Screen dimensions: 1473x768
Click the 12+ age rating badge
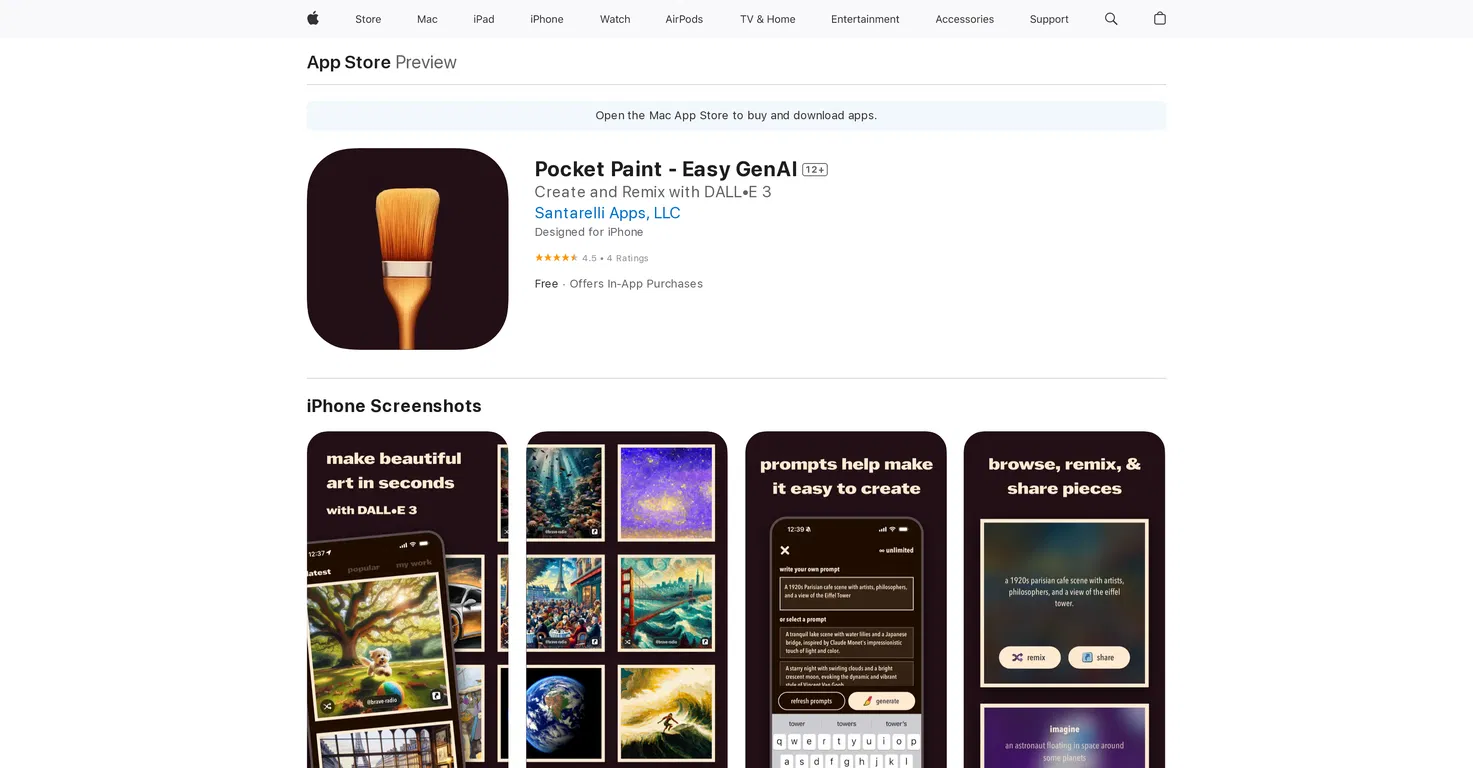pyautogui.click(x=815, y=170)
